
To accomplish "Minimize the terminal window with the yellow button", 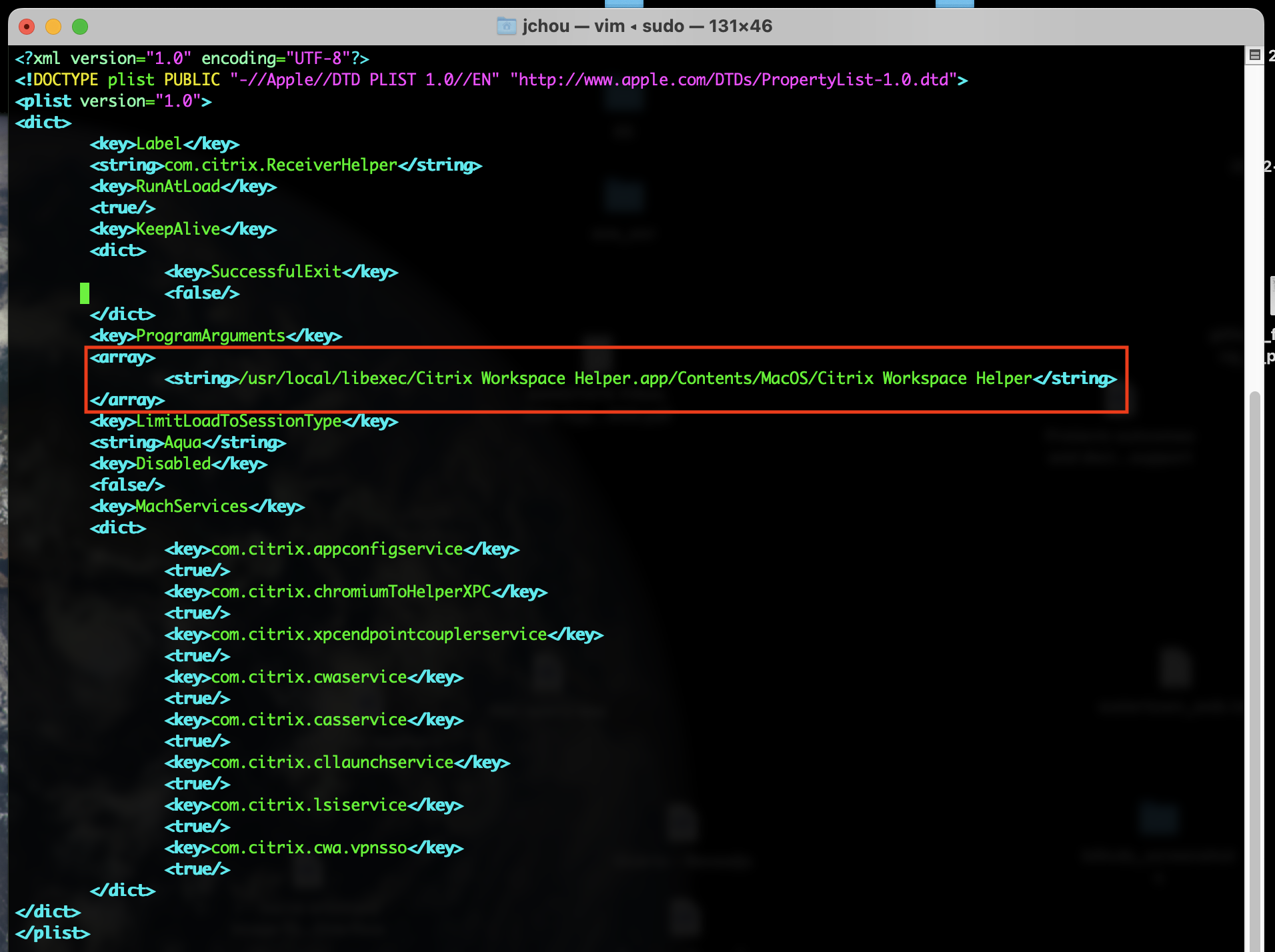I will click(53, 27).
